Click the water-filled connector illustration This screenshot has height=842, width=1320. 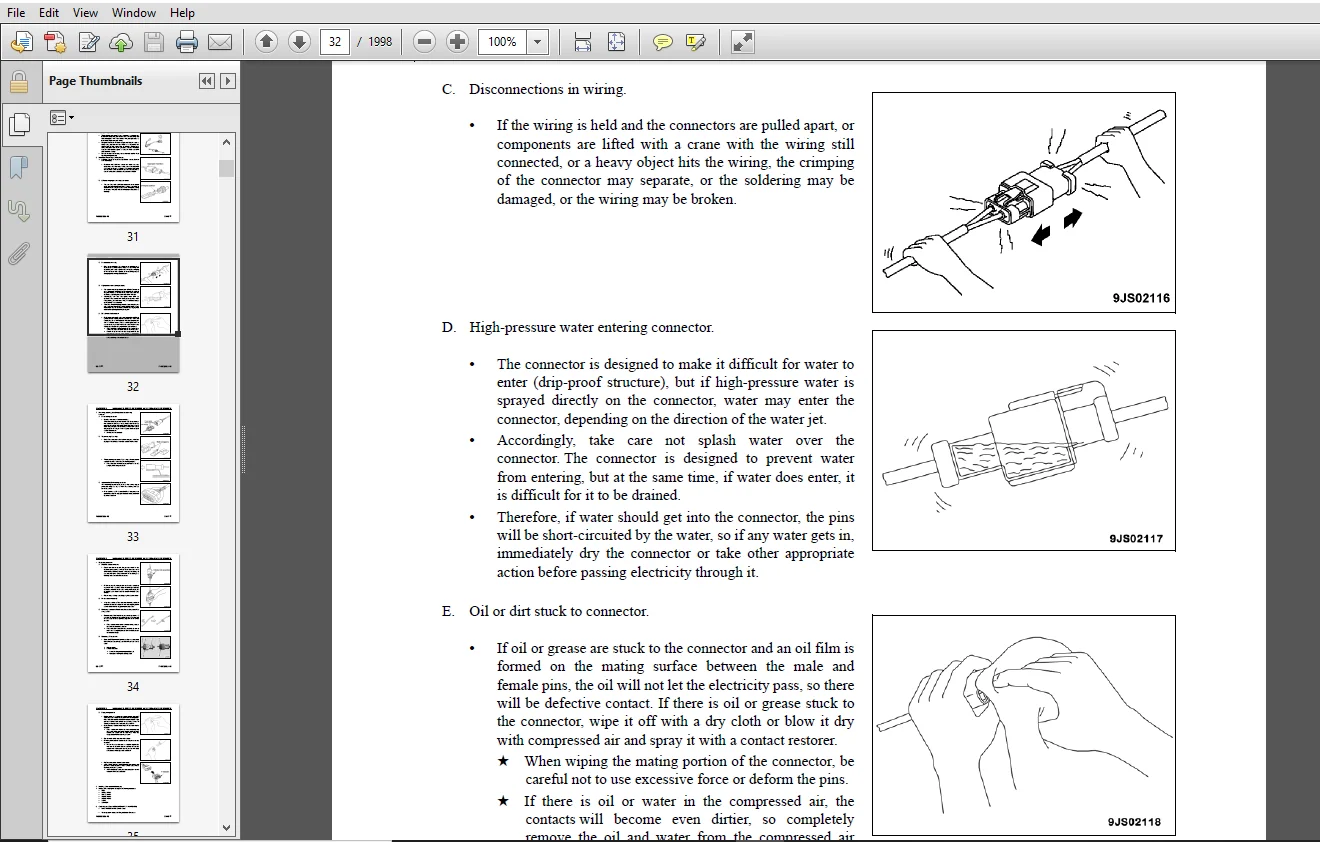coord(1024,440)
